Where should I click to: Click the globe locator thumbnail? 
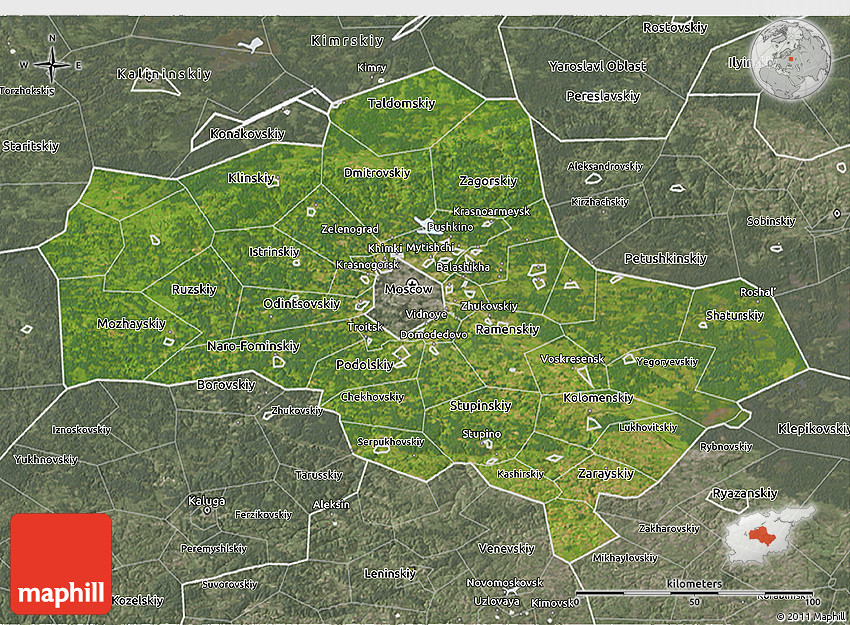pos(791,58)
